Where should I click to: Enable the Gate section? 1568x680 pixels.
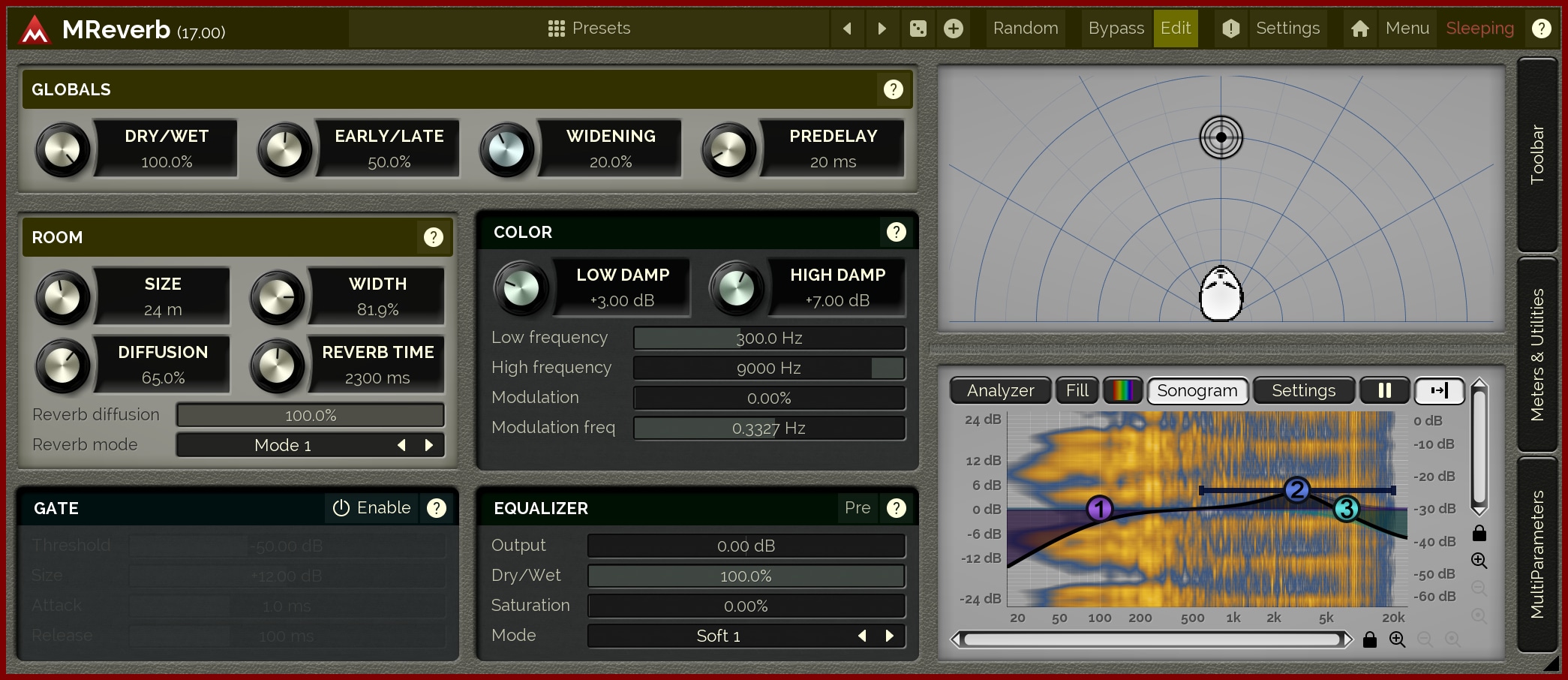[372, 508]
